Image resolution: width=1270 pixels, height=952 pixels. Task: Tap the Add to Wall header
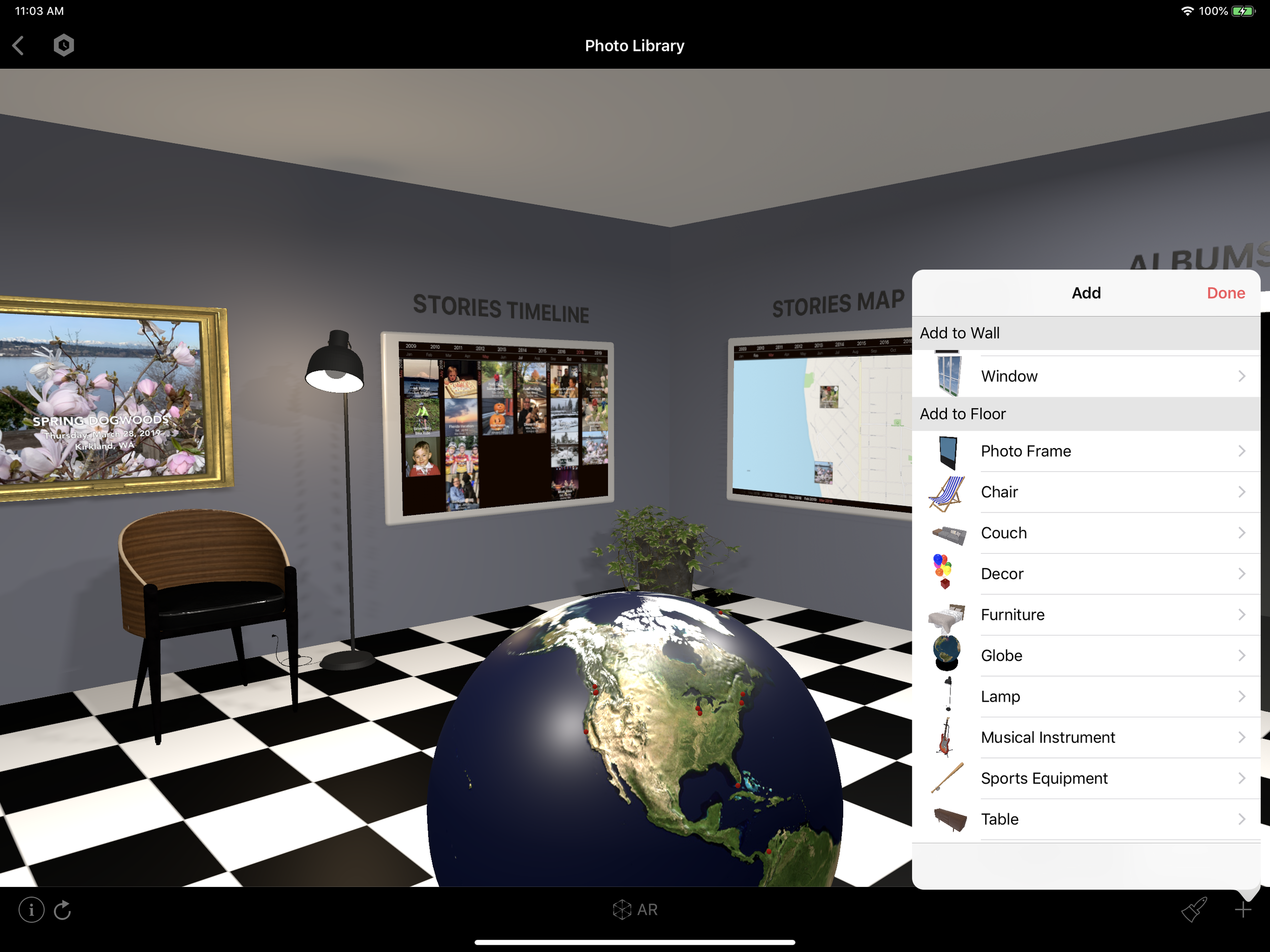[x=1085, y=333]
